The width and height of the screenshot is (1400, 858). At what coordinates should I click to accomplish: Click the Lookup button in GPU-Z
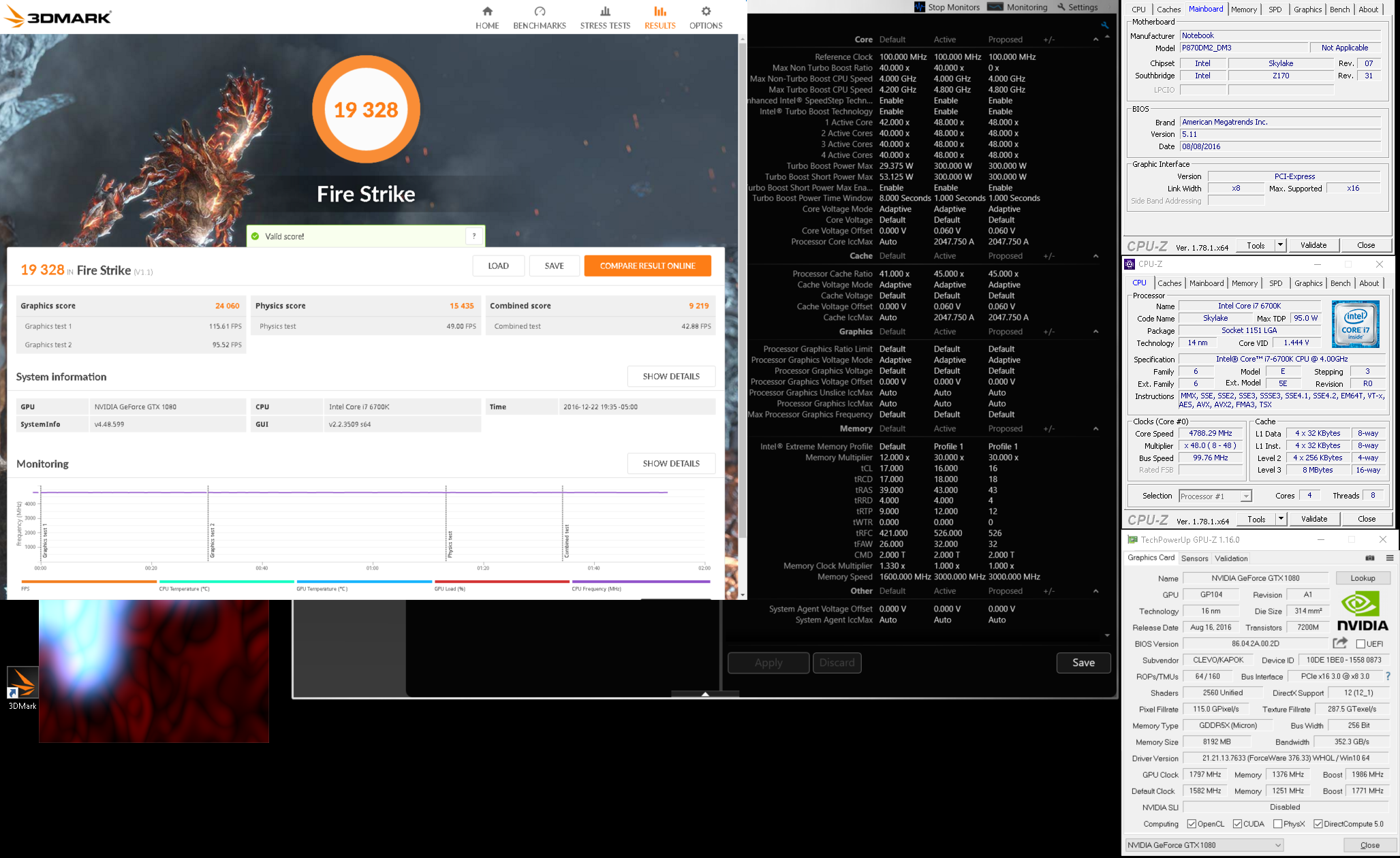[1363, 578]
